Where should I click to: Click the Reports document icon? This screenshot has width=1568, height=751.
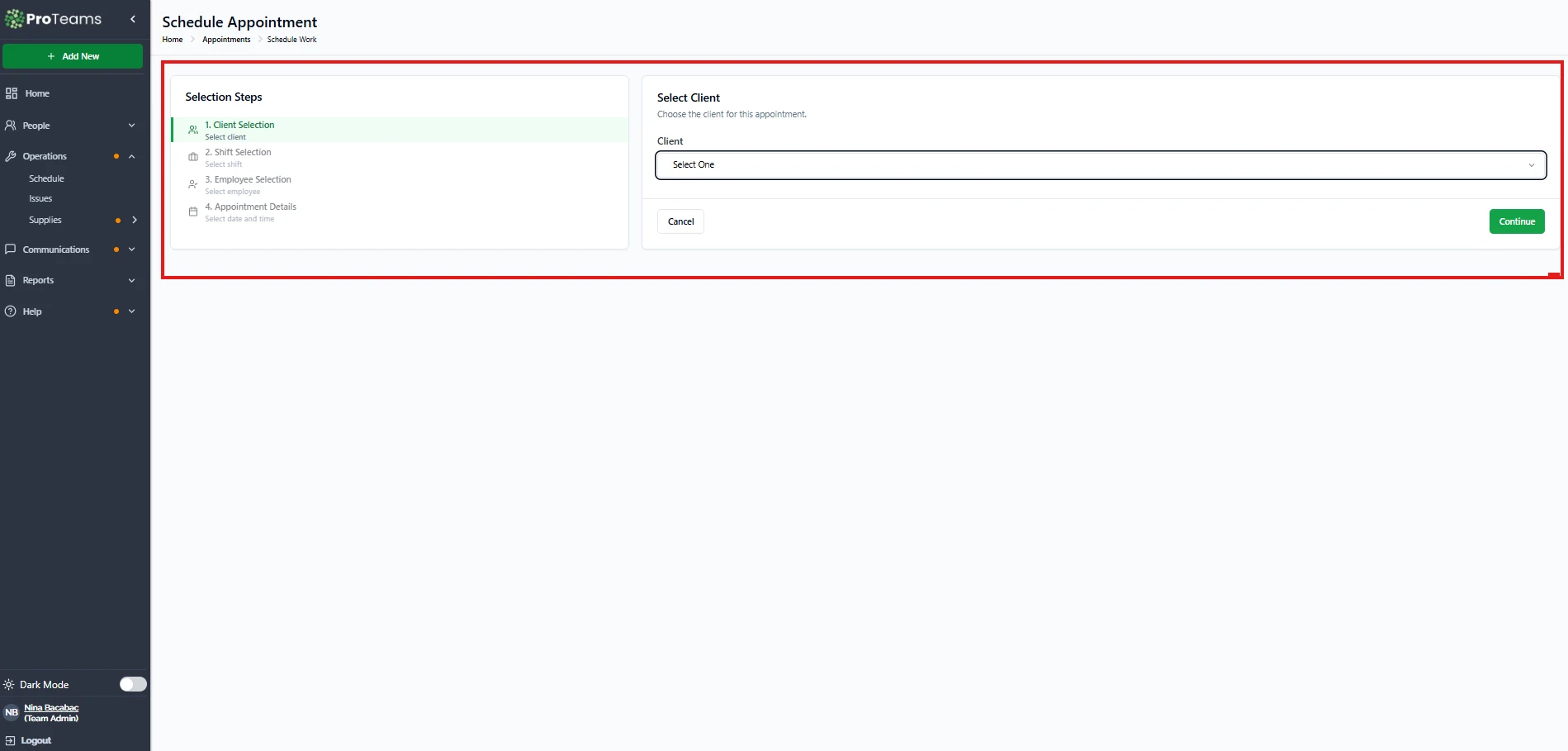(x=11, y=281)
